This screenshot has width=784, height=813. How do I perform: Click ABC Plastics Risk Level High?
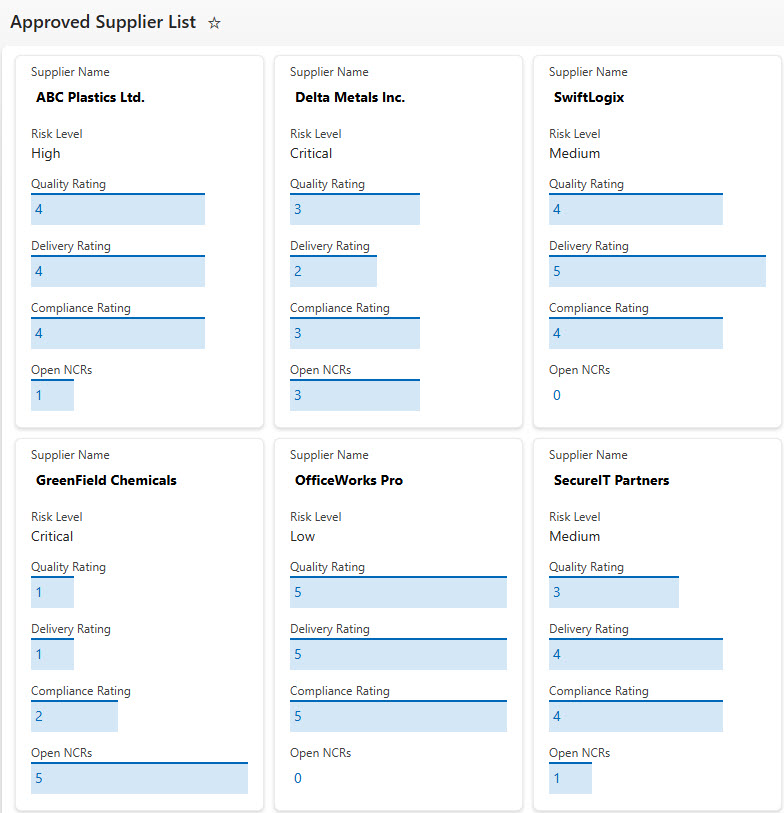pyautogui.click(x=46, y=154)
